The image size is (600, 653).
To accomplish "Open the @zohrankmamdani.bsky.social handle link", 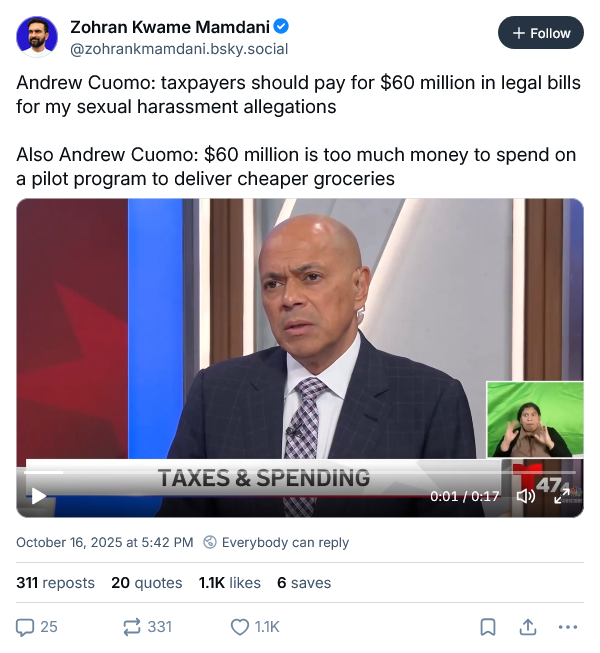I will (x=179, y=49).
